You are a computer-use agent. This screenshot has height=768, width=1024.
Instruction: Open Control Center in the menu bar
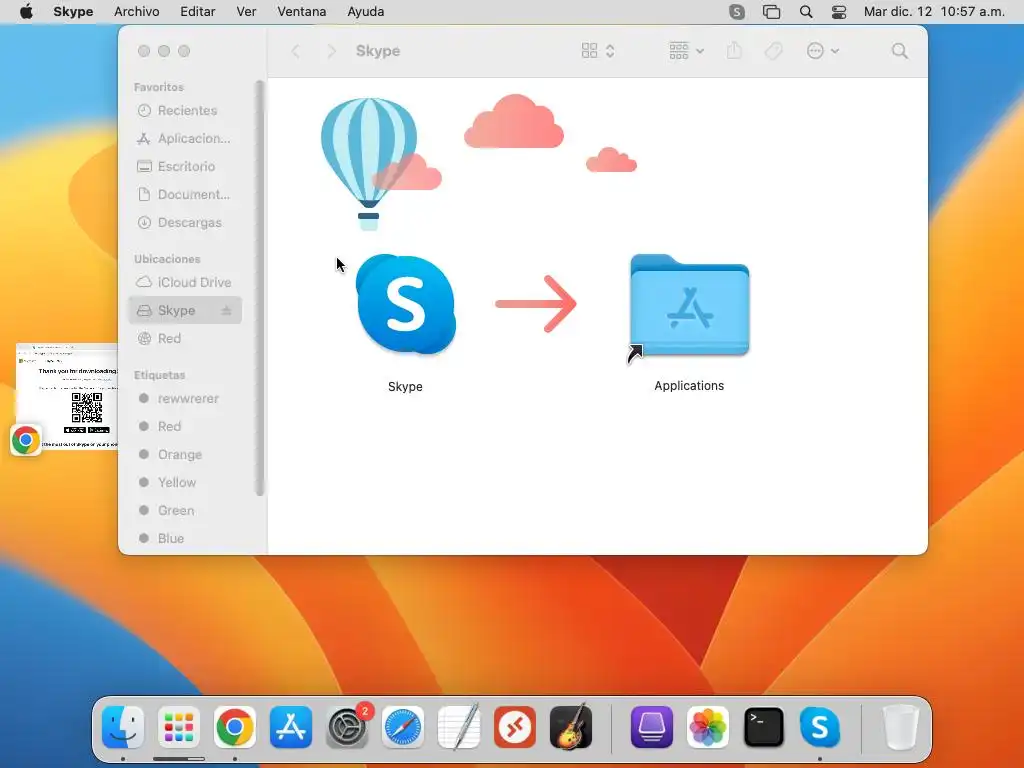pyautogui.click(x=839, y=12)
